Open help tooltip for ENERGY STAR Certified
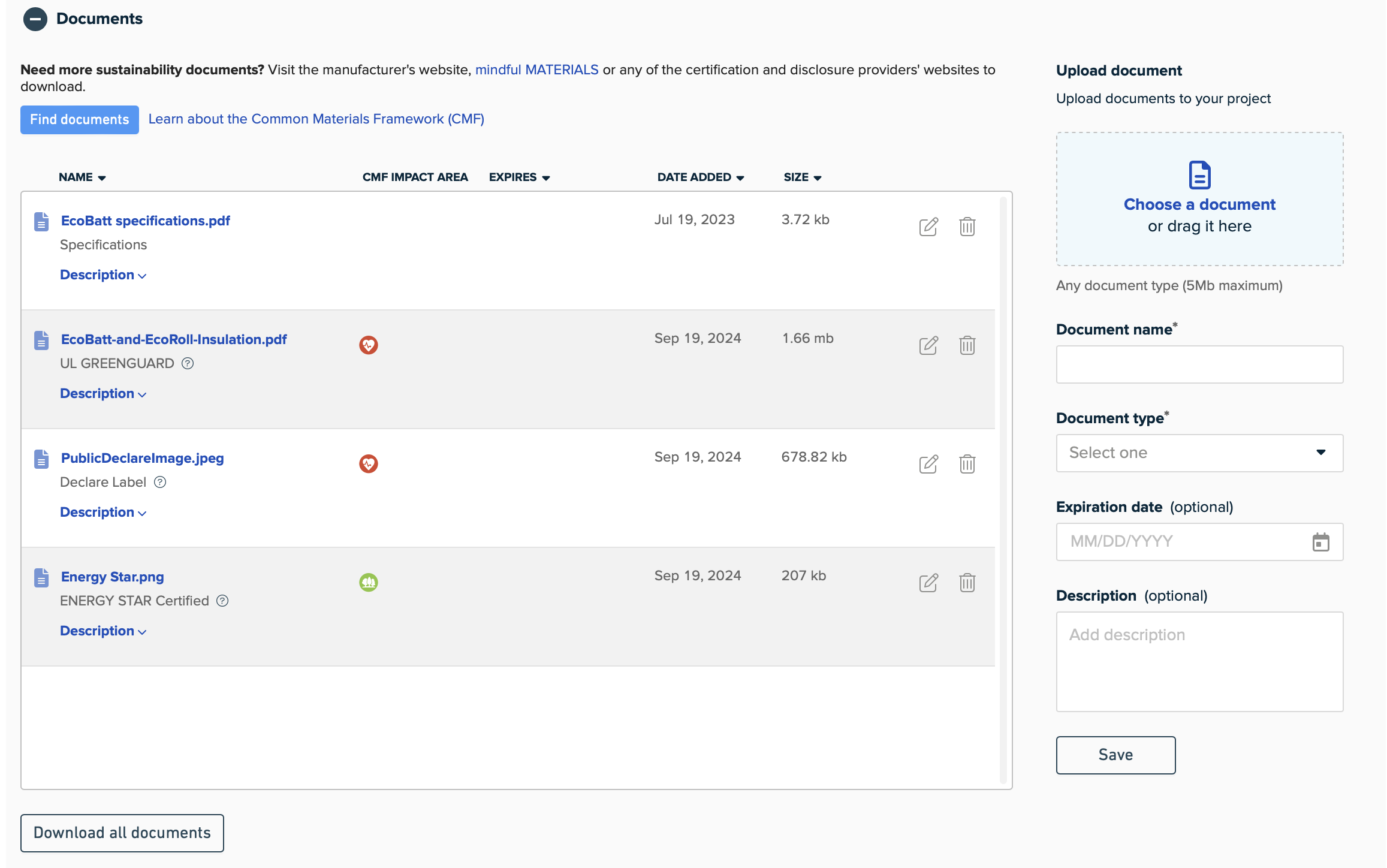Screen dimensions: 1387x868 click(x=222, y=601)
